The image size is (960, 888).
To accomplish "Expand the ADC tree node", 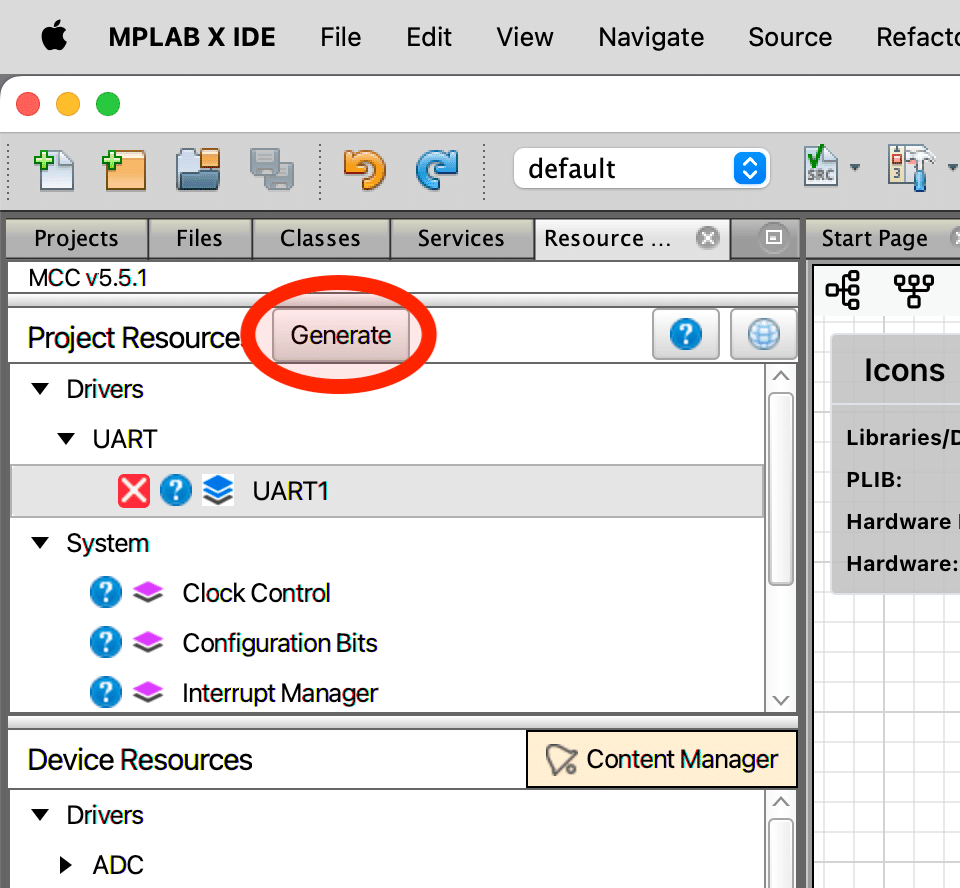I will click(66, 865).
